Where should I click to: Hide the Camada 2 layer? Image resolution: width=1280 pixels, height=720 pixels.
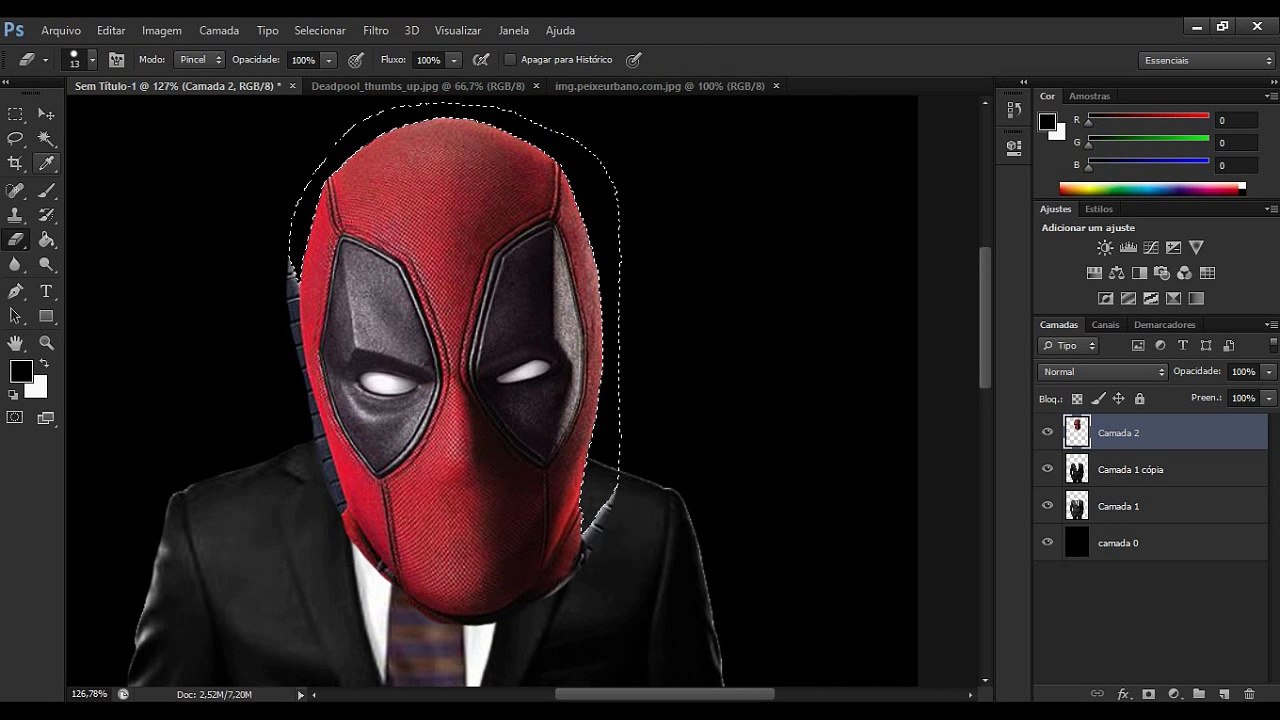click(x=1047, y=433)
